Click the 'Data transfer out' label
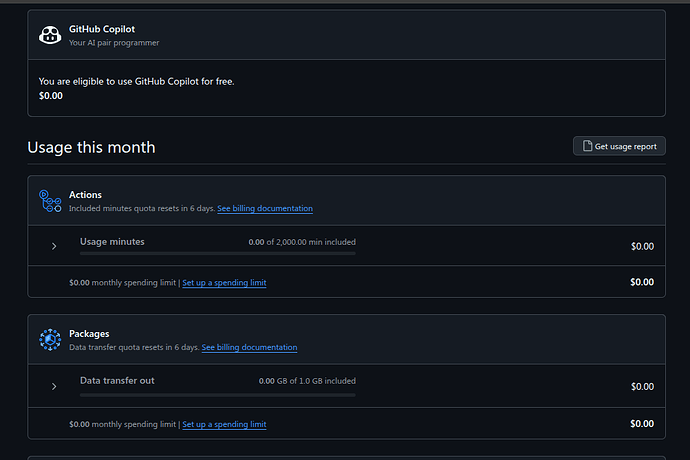Image resolution: width=690 pixels, height=460 pixels. click(117, 380)
